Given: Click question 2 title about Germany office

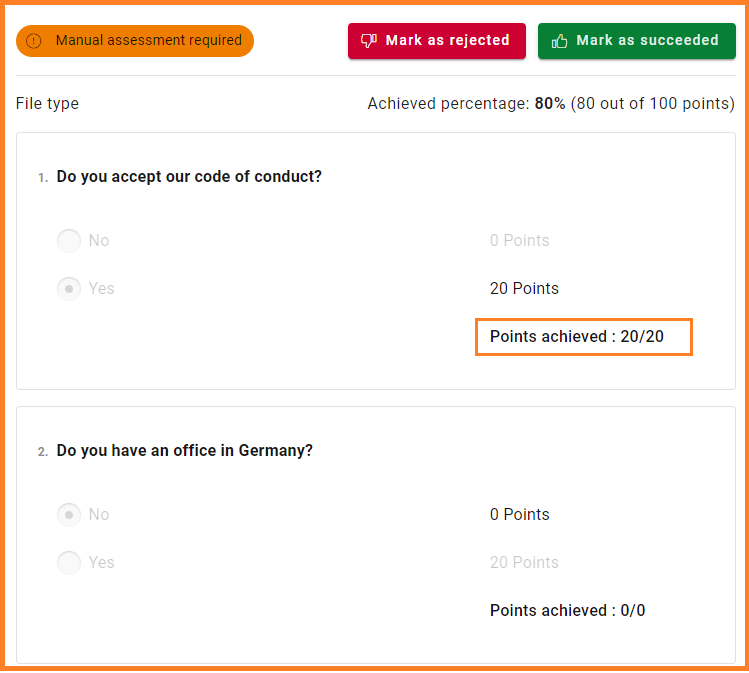Looking at the screenshot, I should pos(184,451).
